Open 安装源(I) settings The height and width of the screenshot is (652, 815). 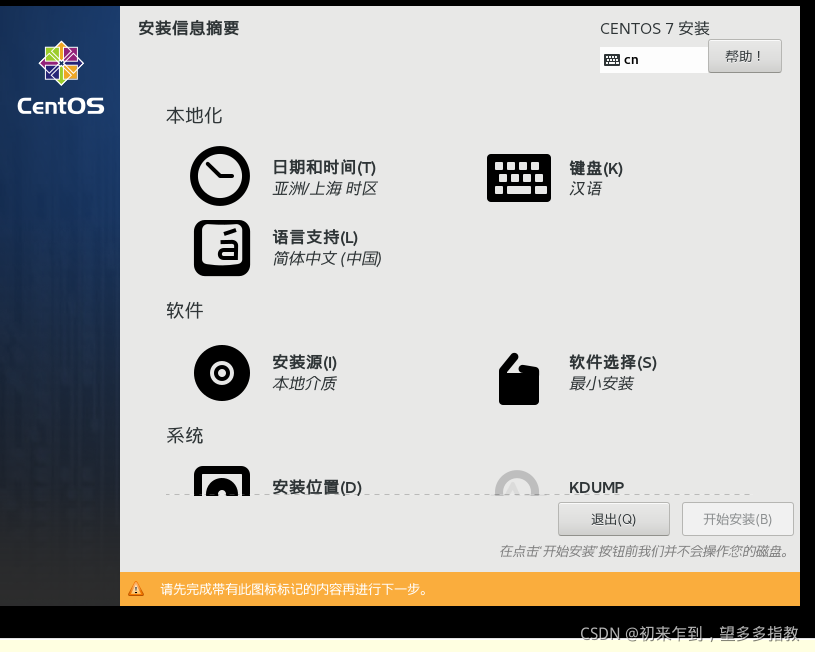click(305, 362)
